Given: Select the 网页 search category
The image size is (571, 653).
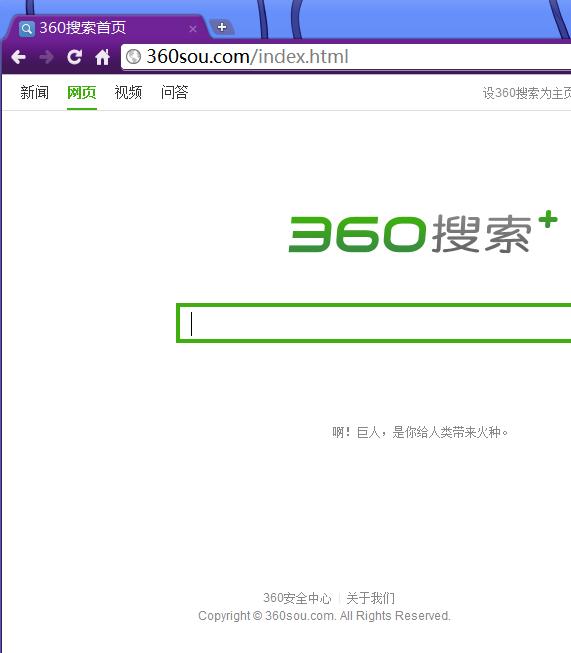Looking at the screenshot, I should click(82, 92).
